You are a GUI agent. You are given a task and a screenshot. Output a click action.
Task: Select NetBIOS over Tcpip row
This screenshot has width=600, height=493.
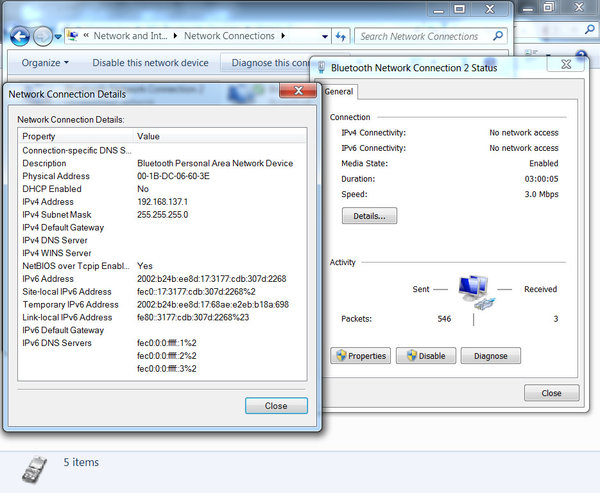point(162,266)
